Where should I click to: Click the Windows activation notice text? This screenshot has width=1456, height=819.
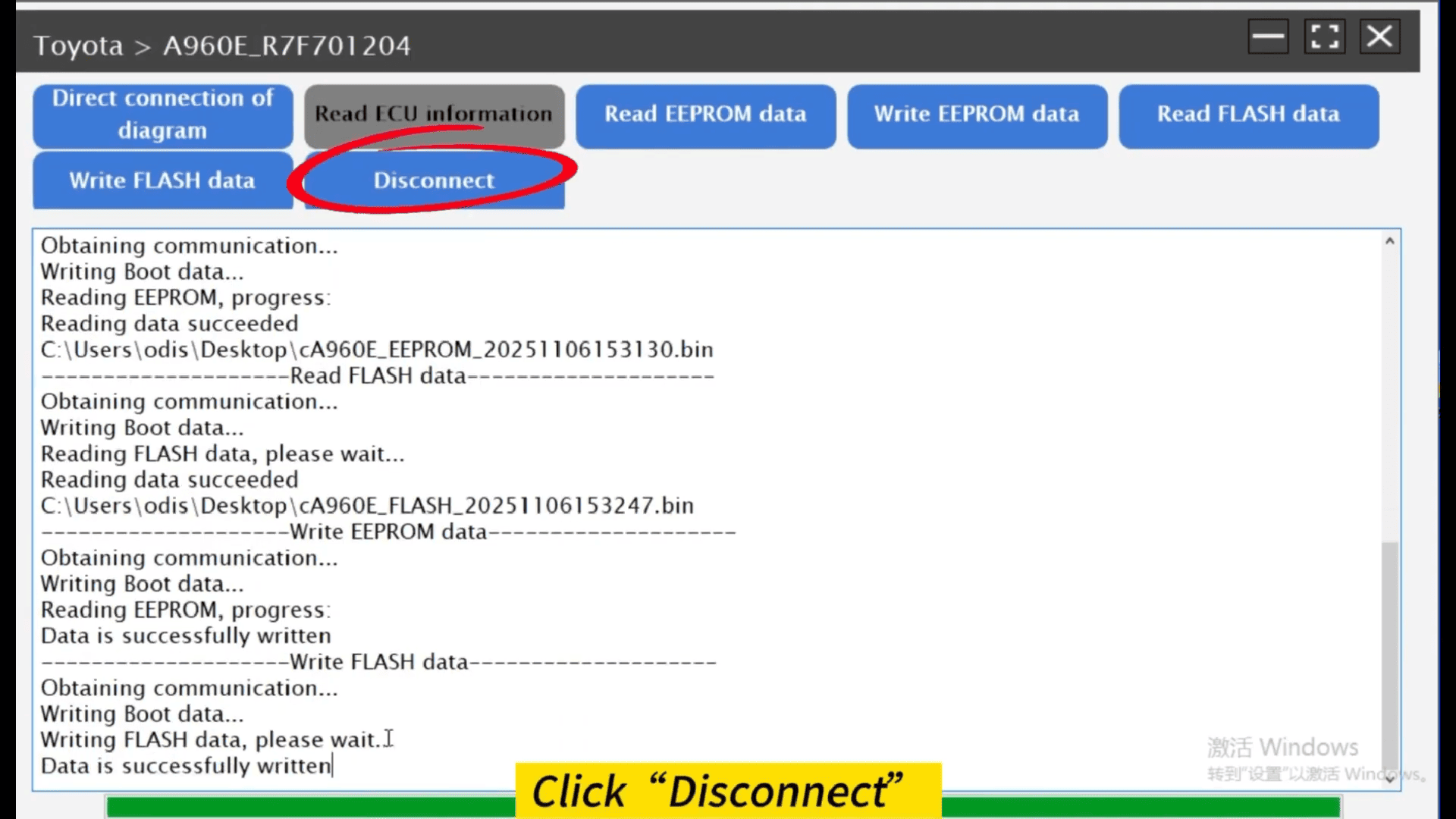click(1284, 747)
